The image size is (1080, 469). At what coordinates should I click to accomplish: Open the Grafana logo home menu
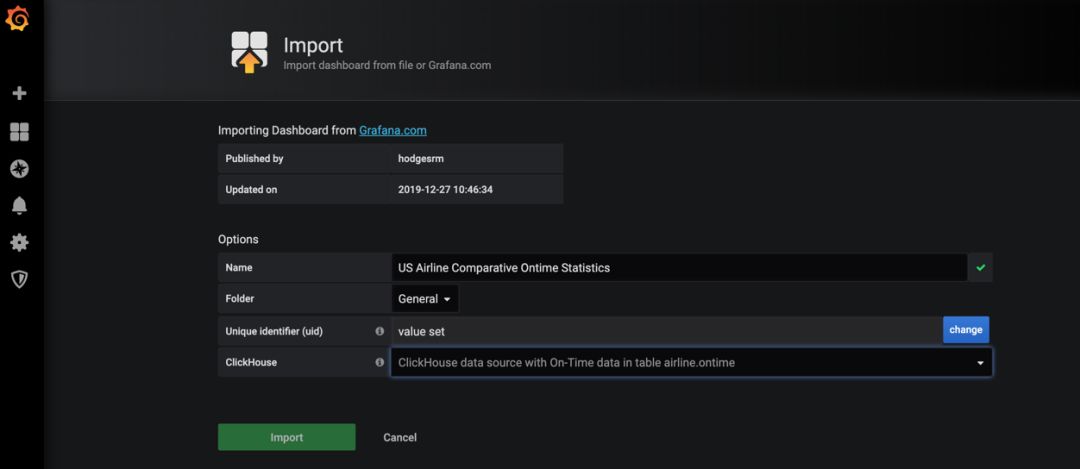coord(17,18)
